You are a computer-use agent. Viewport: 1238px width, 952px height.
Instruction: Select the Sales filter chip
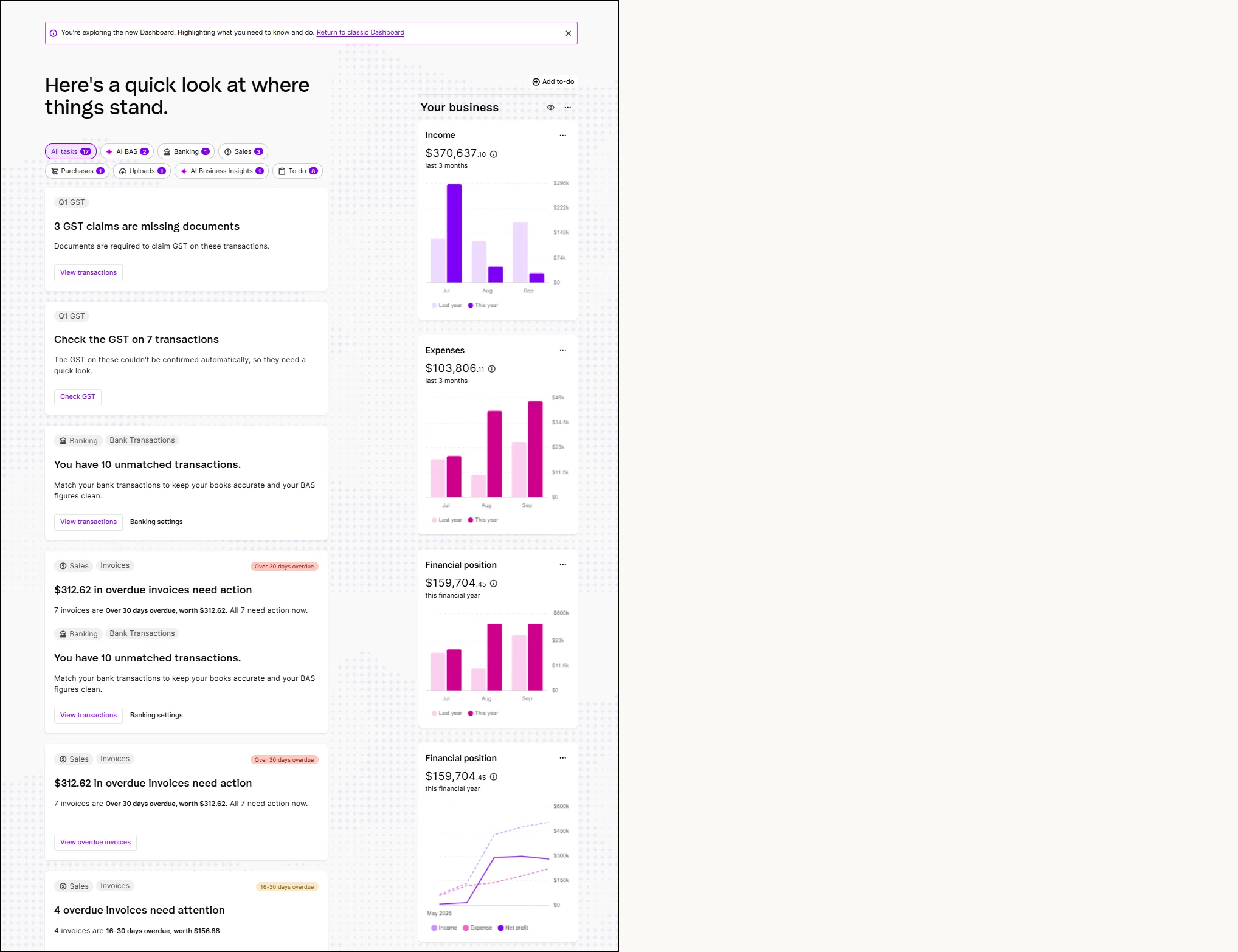[243, 151]
